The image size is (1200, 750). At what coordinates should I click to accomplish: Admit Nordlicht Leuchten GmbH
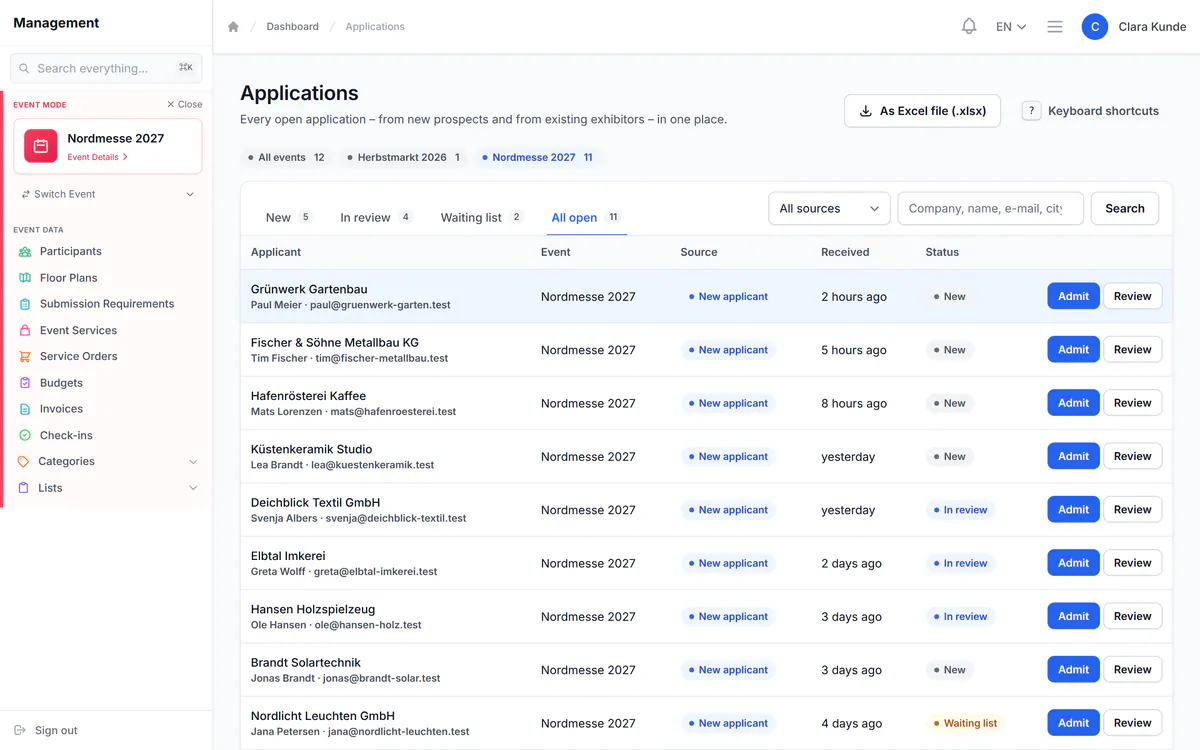(1073, 723)
